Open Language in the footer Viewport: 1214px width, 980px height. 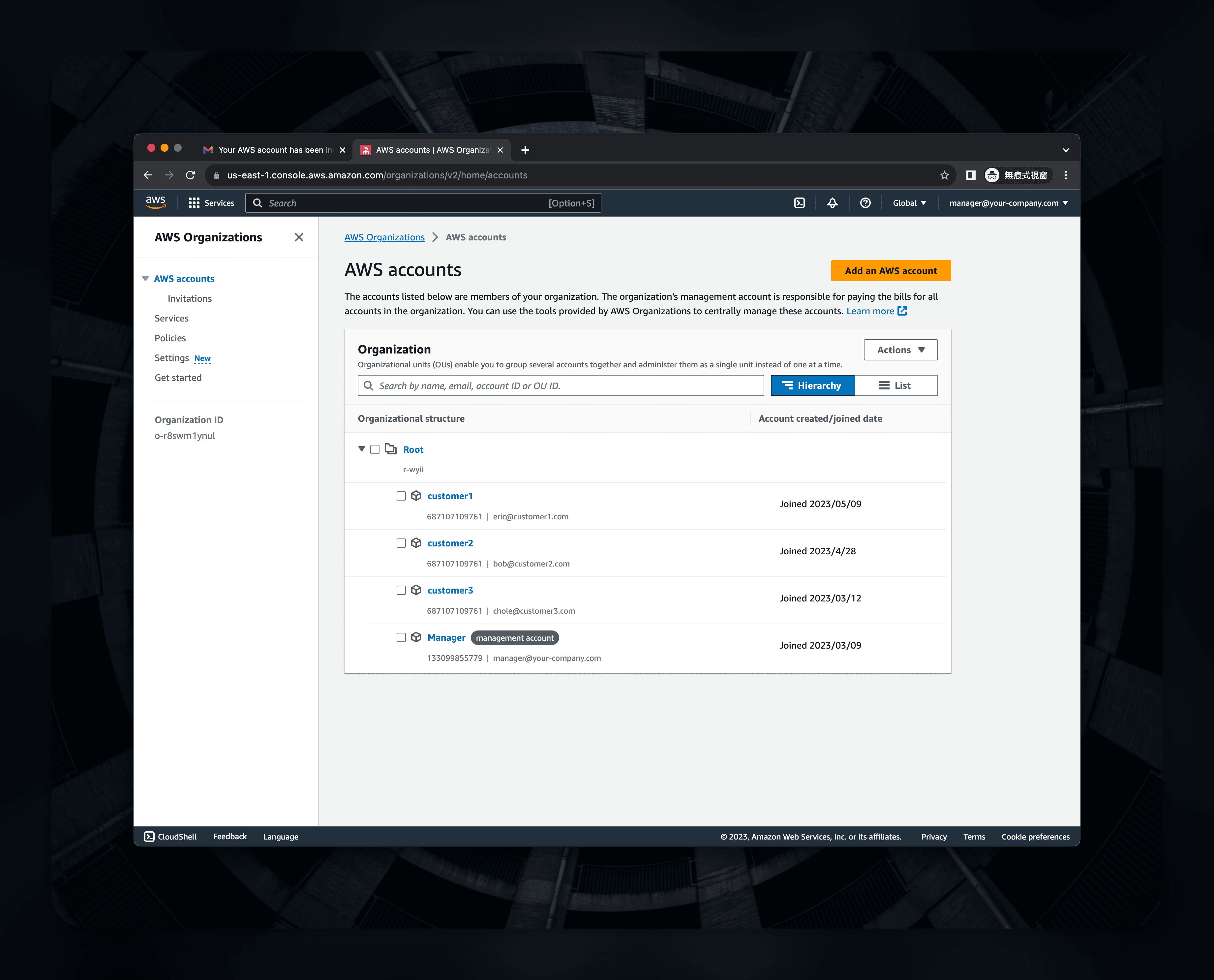pyautogui.click(x=281, y=837)
